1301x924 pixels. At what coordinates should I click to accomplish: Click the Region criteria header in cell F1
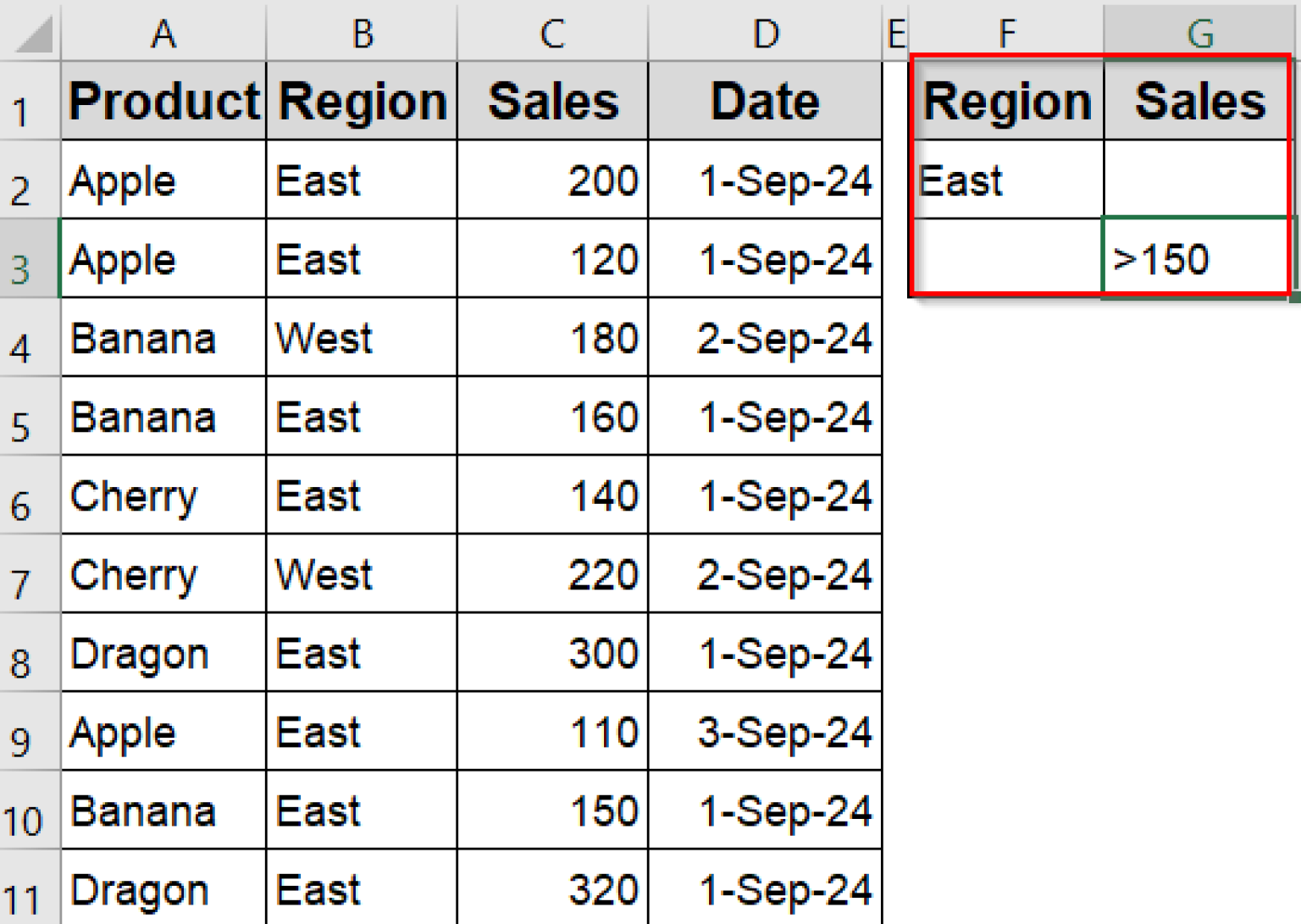(x=1006, y=100)
